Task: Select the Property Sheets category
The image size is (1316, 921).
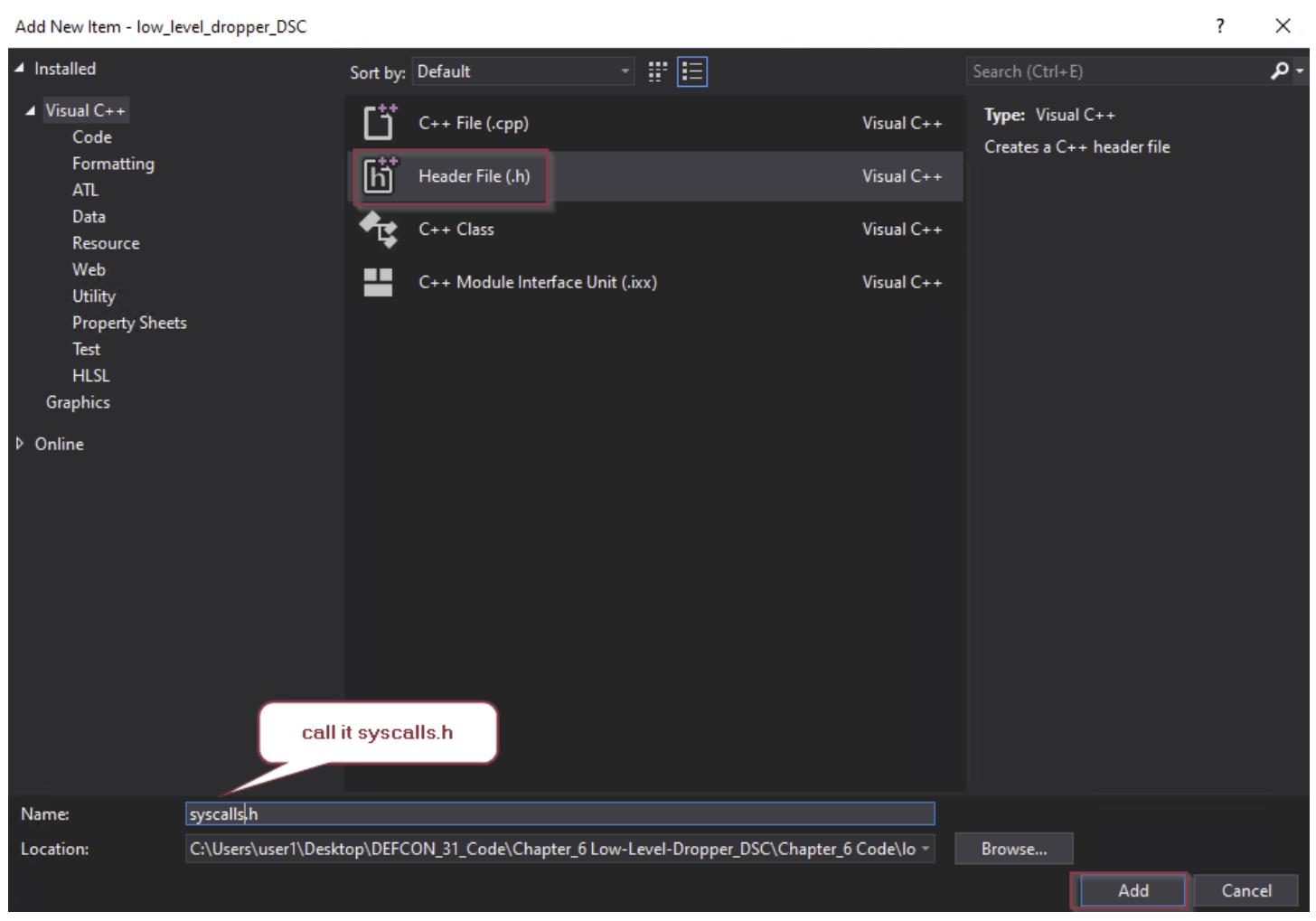Action: (x=129, y=323)
